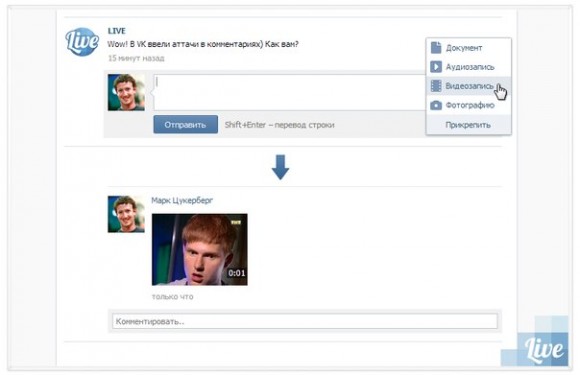Collapse the Прикрепить attach dropdown
The image size is (580, 375).
pos(468,125)
